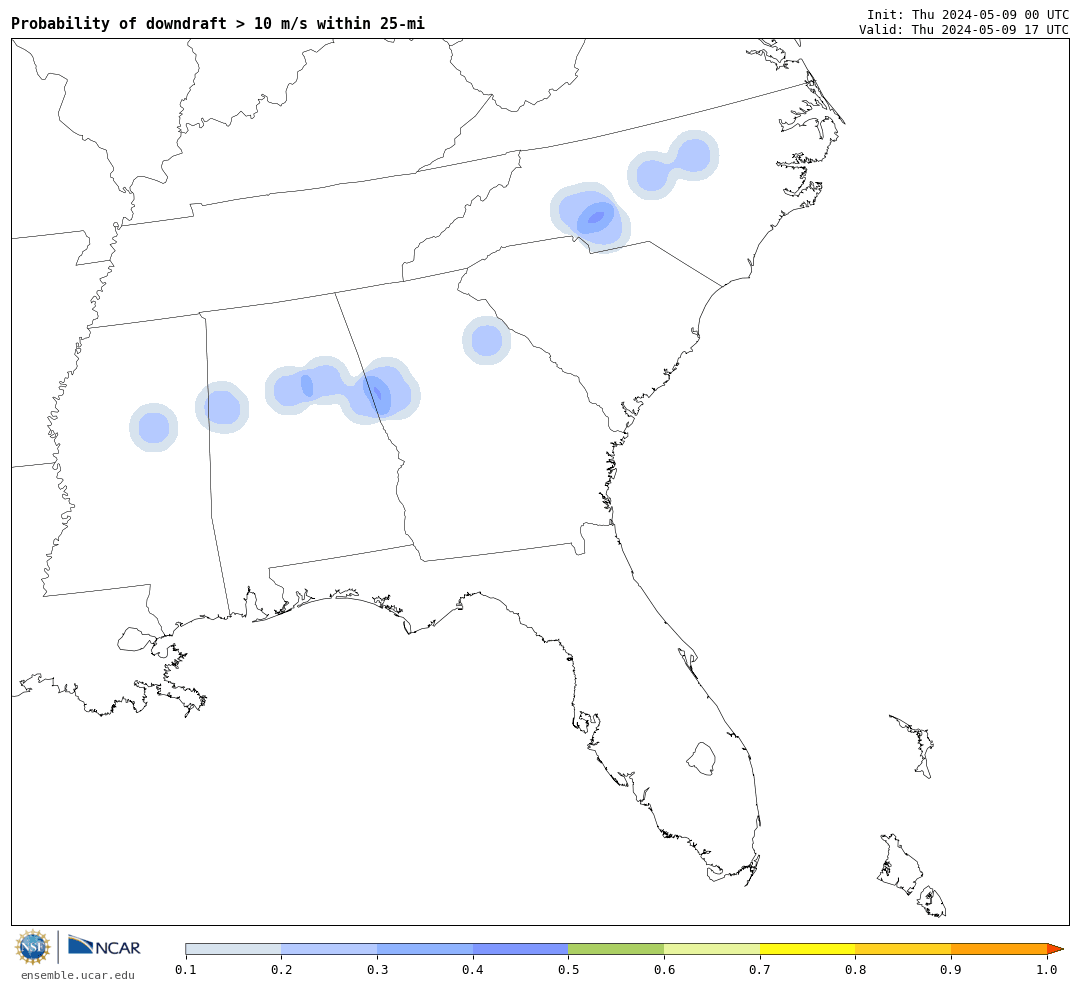Click the 0.3 to 0.4 blue color swatch

tap(425, 949)
